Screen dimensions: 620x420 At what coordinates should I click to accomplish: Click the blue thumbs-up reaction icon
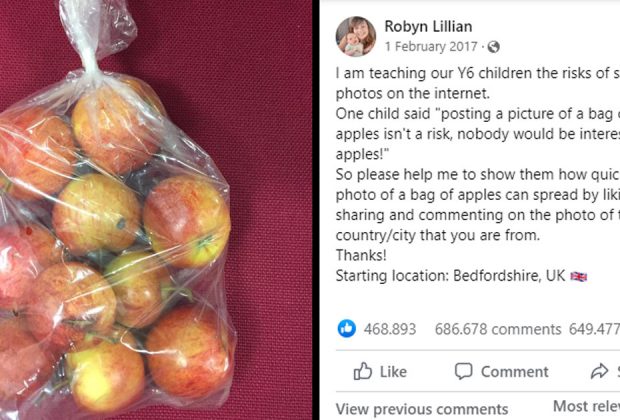coord(347,328)
